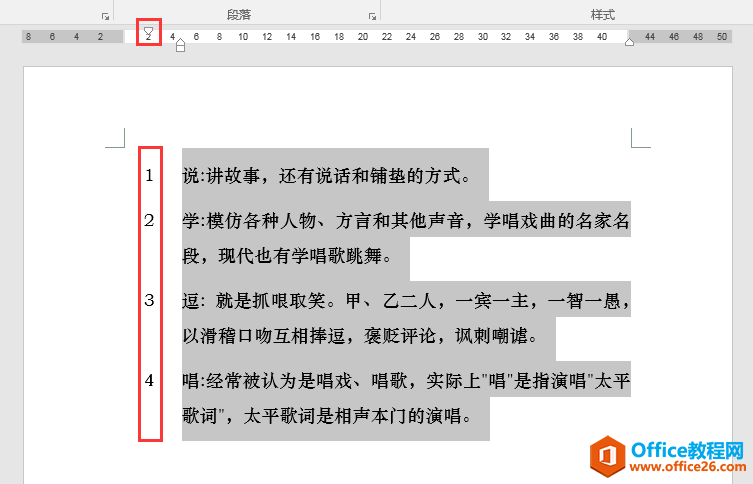Click the line starting with 以滑稽口吻
This screenshot has width=753, height=484.
(x=360, y=336)
